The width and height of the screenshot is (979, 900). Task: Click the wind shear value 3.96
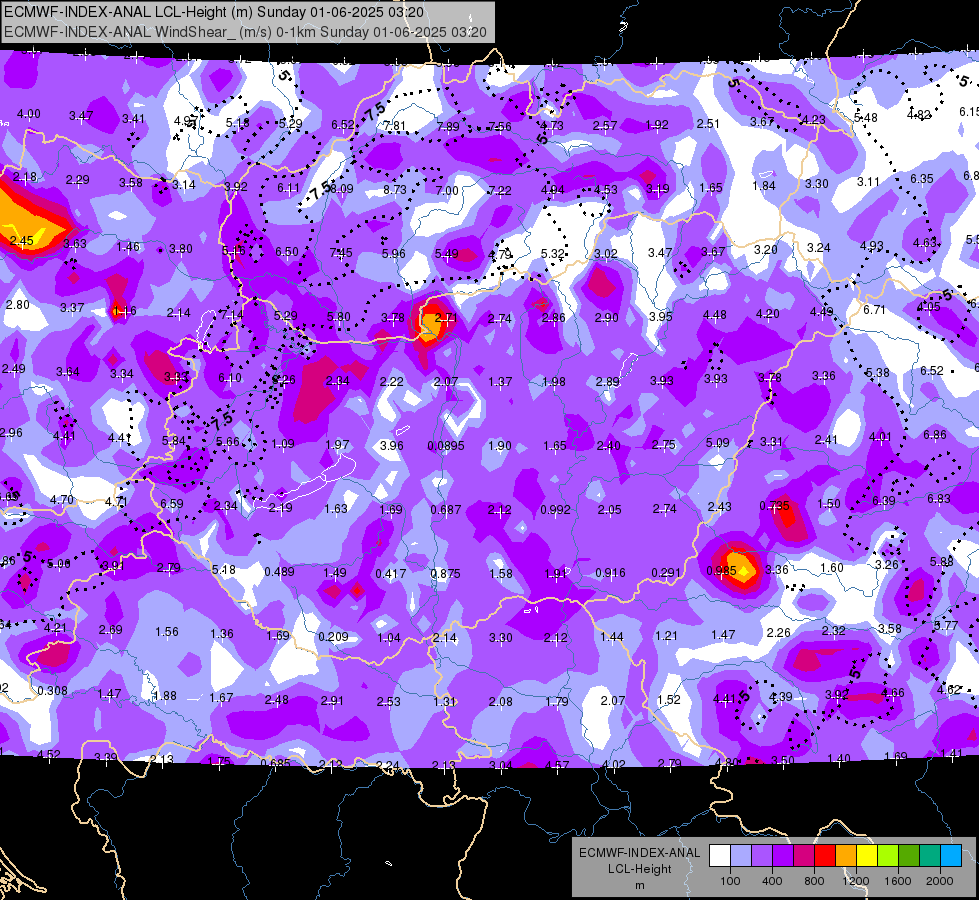391,446
